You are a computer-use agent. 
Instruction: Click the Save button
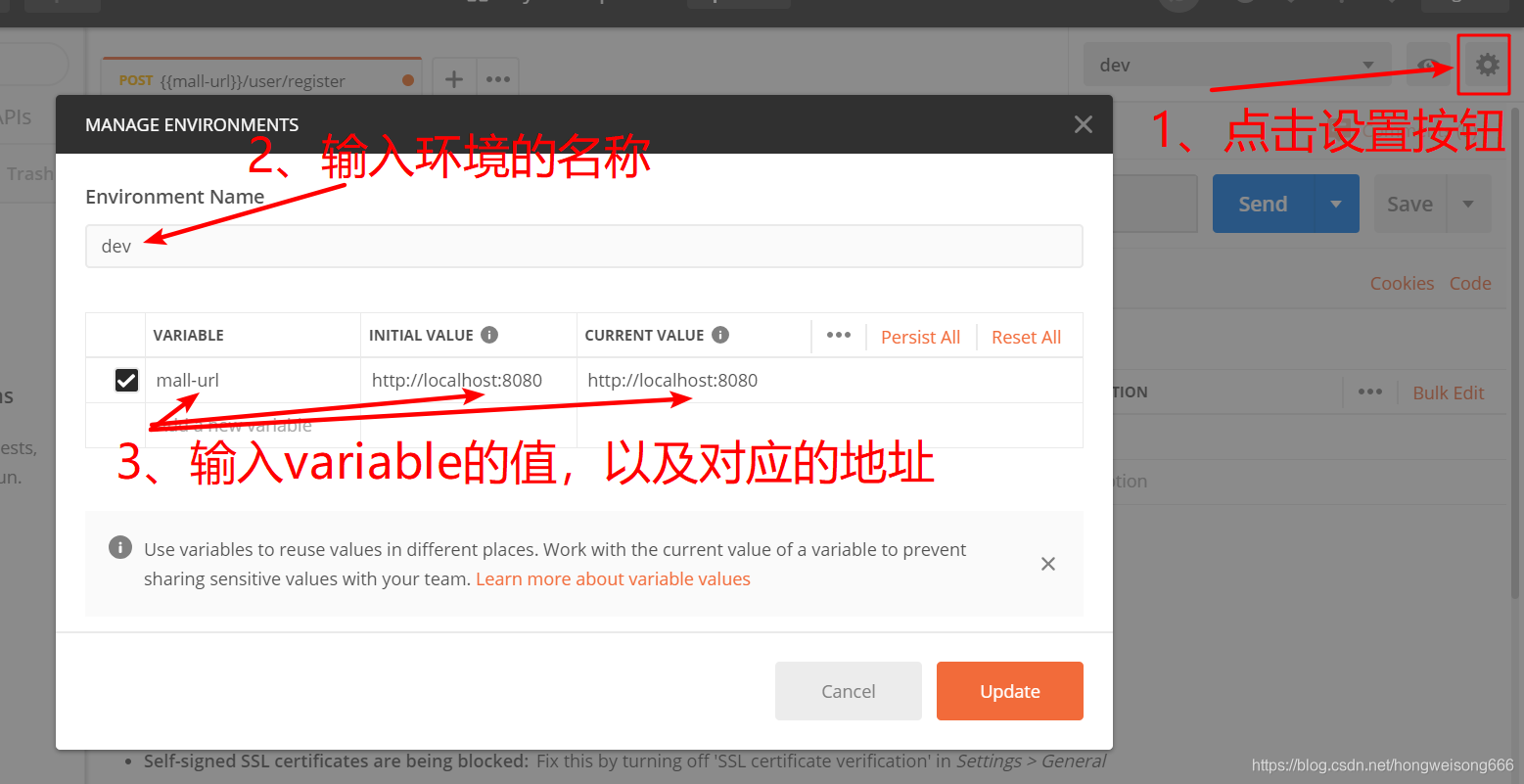(x=1409, y=204)
